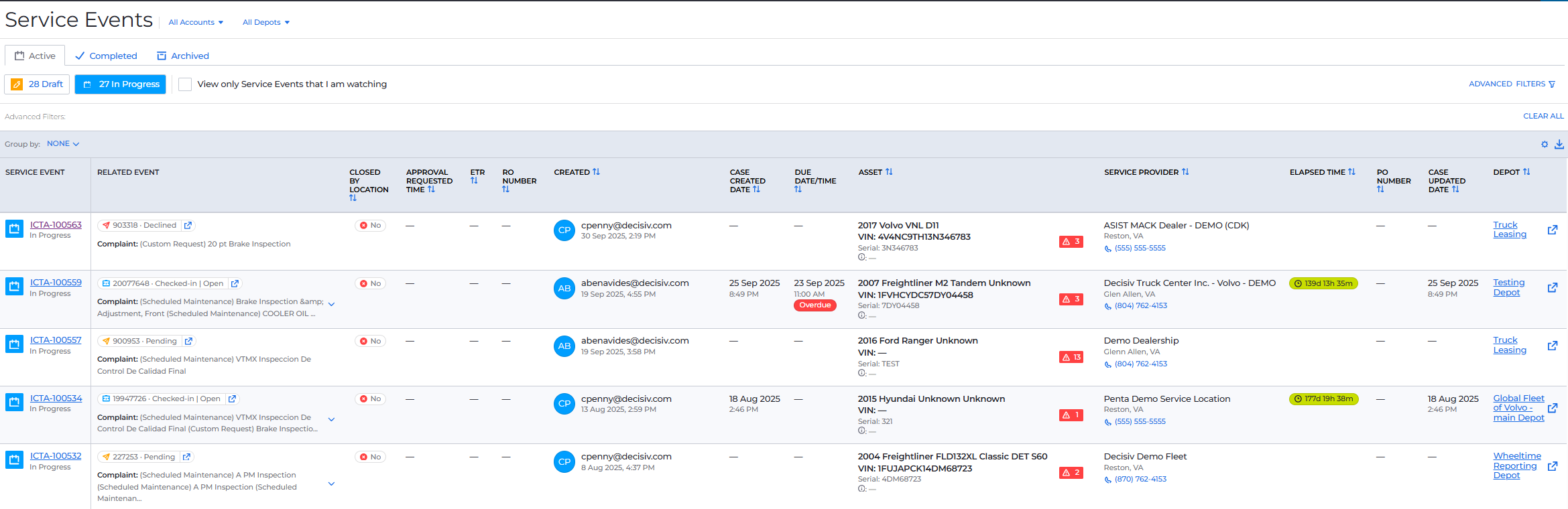Click calendar icon for ICTA-100559 row
The width and height of the screenshot is (1568, 509).
point(14,287)
